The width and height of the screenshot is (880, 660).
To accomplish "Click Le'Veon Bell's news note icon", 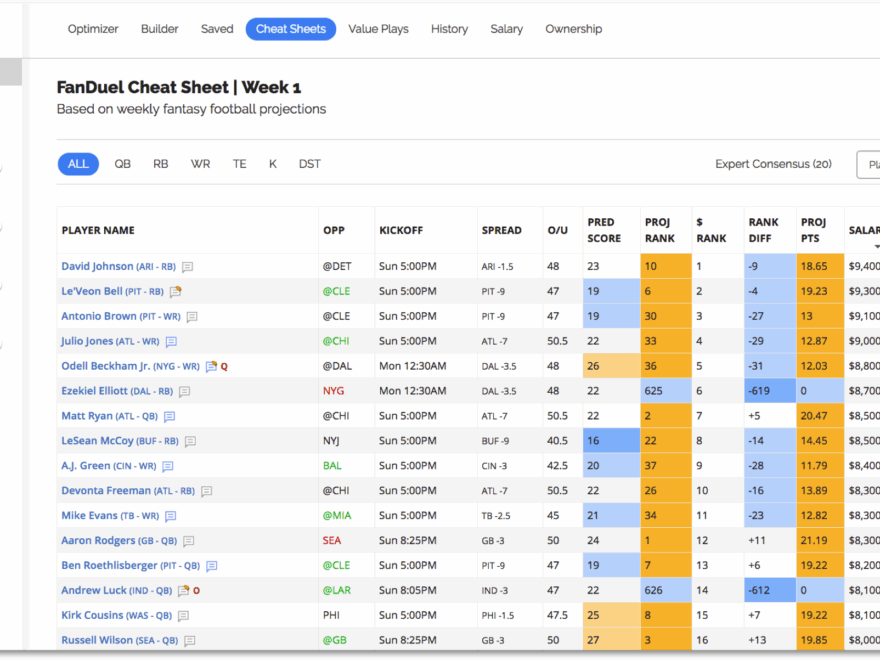I will [175, 292].
